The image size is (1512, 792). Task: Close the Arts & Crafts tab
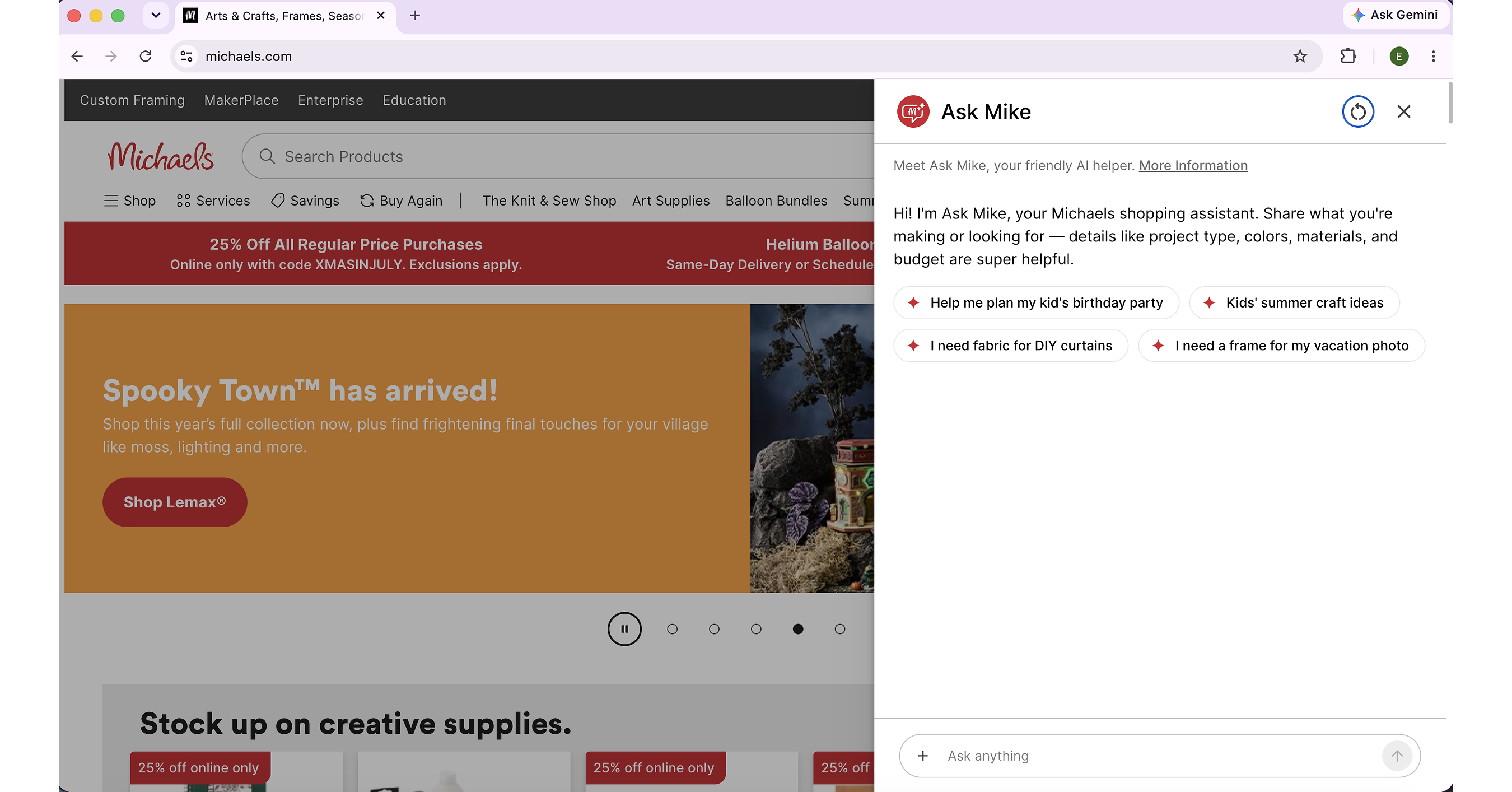coord(381,15)
